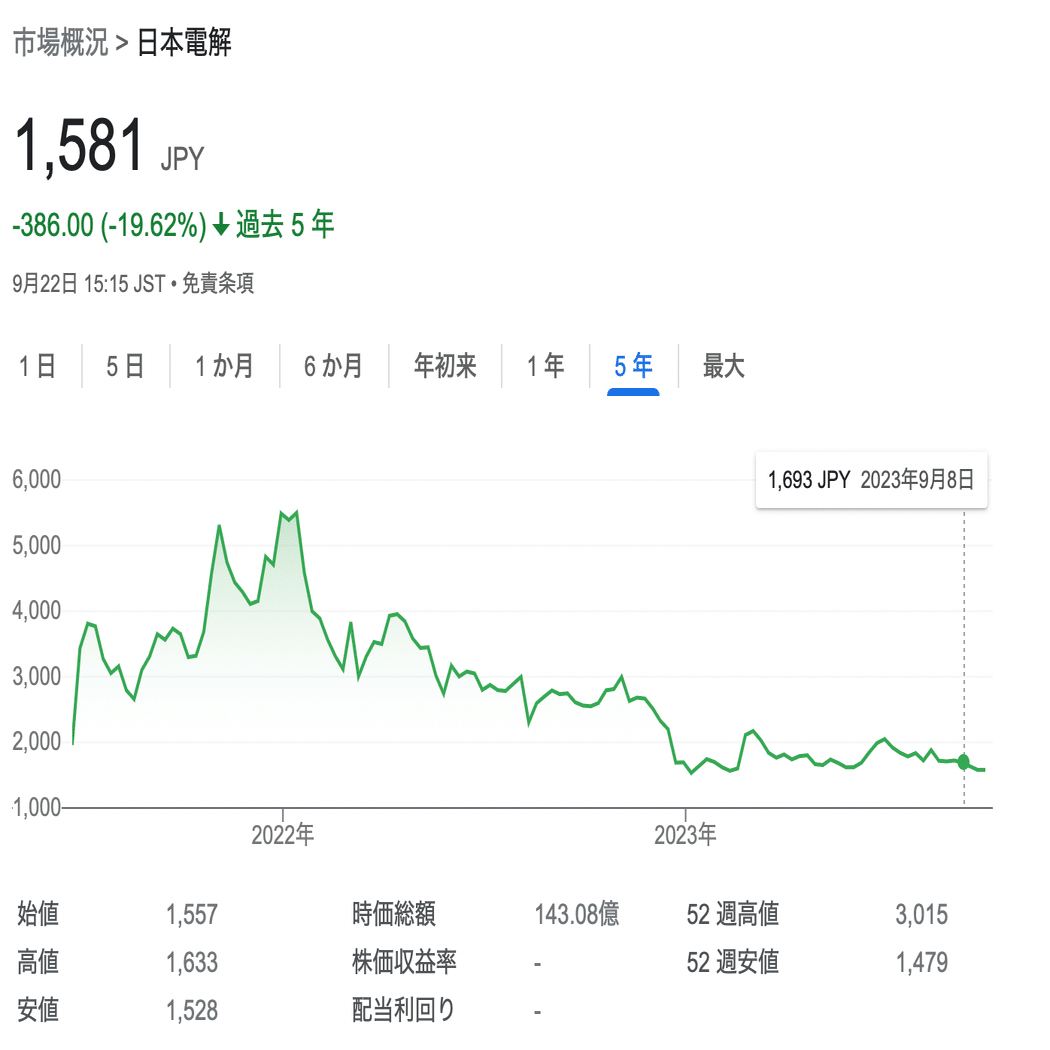Select the 年初来 range tab

click(445, 366)
